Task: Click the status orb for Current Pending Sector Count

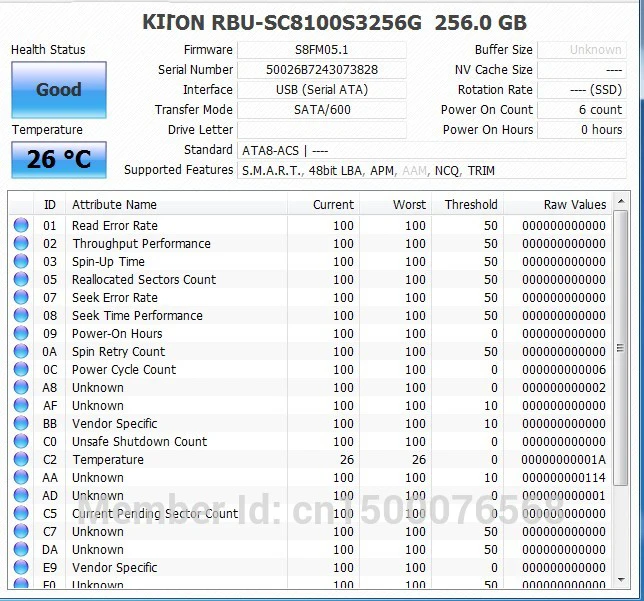Action: click(x=21, y=513)
